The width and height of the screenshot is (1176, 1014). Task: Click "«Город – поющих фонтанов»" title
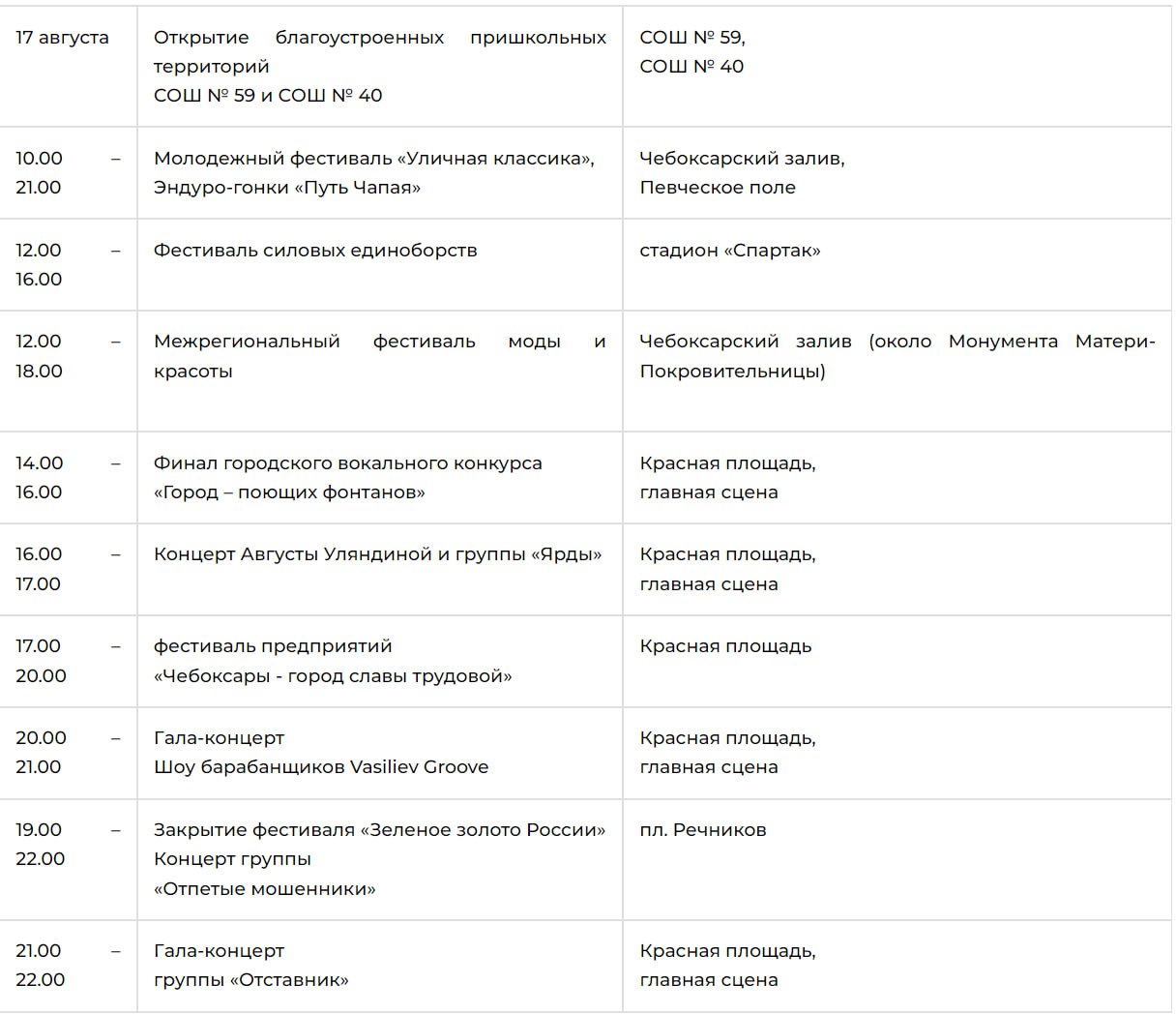click(x=289, y=492)
